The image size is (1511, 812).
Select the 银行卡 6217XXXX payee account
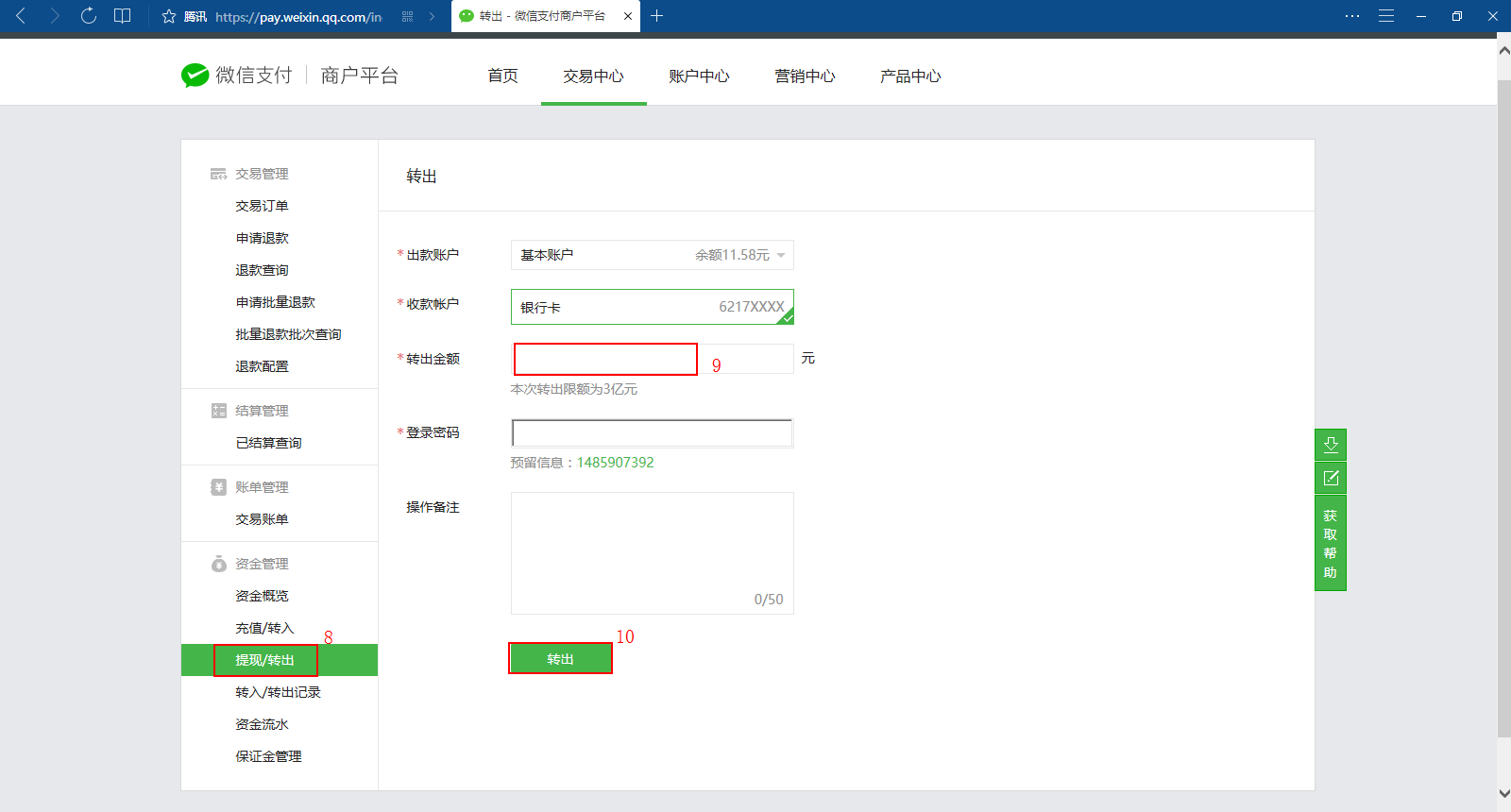(x=653, y=307)
